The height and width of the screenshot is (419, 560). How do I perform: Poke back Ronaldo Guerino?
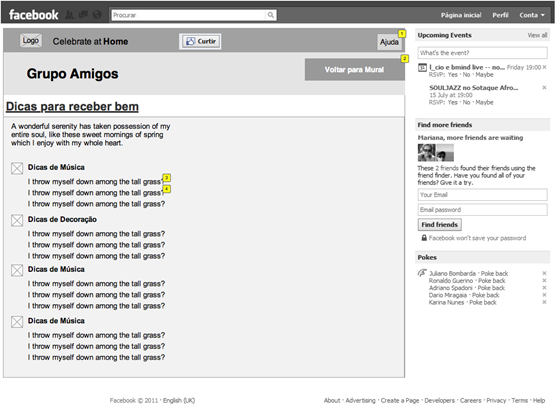pyautogui.click(x=492, y=281)
